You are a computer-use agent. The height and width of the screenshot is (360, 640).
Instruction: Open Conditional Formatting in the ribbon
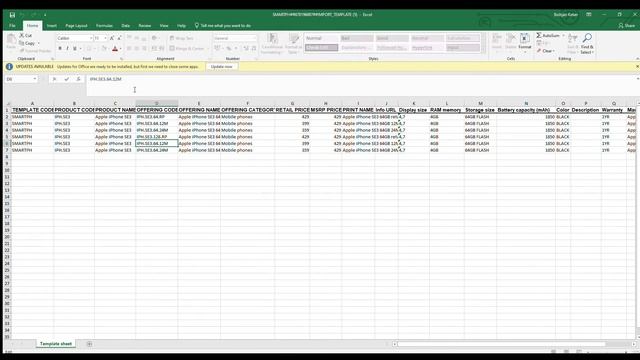point(272,44)
